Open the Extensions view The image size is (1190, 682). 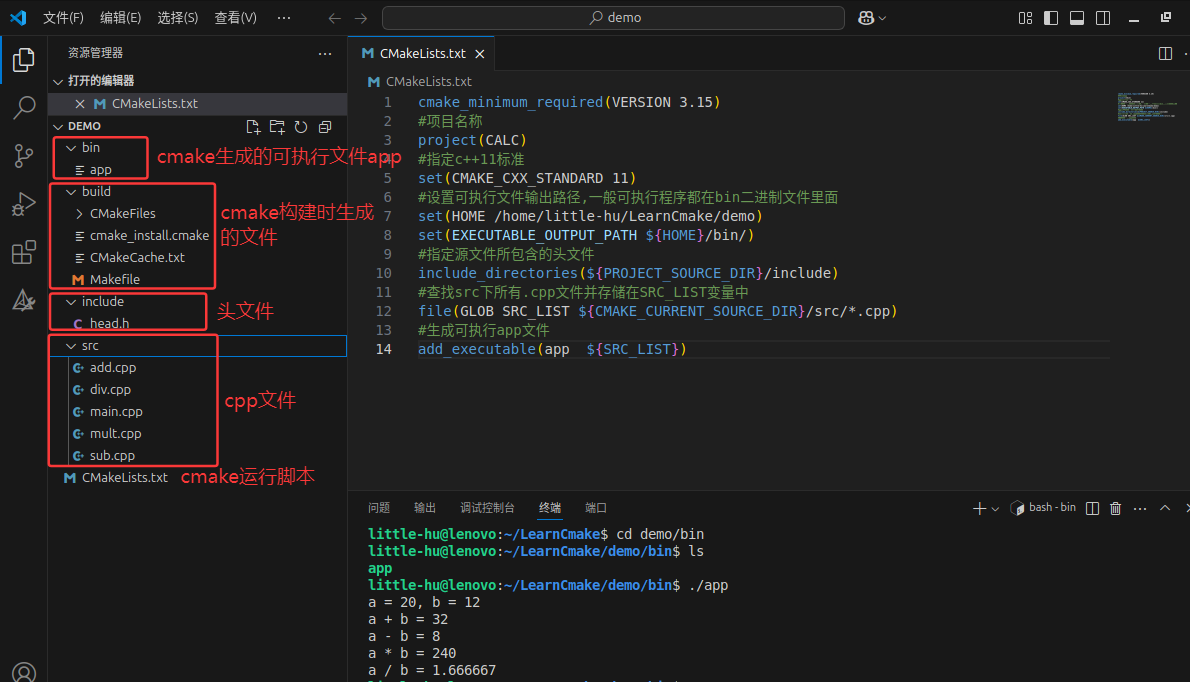click(x=24, y=252)
